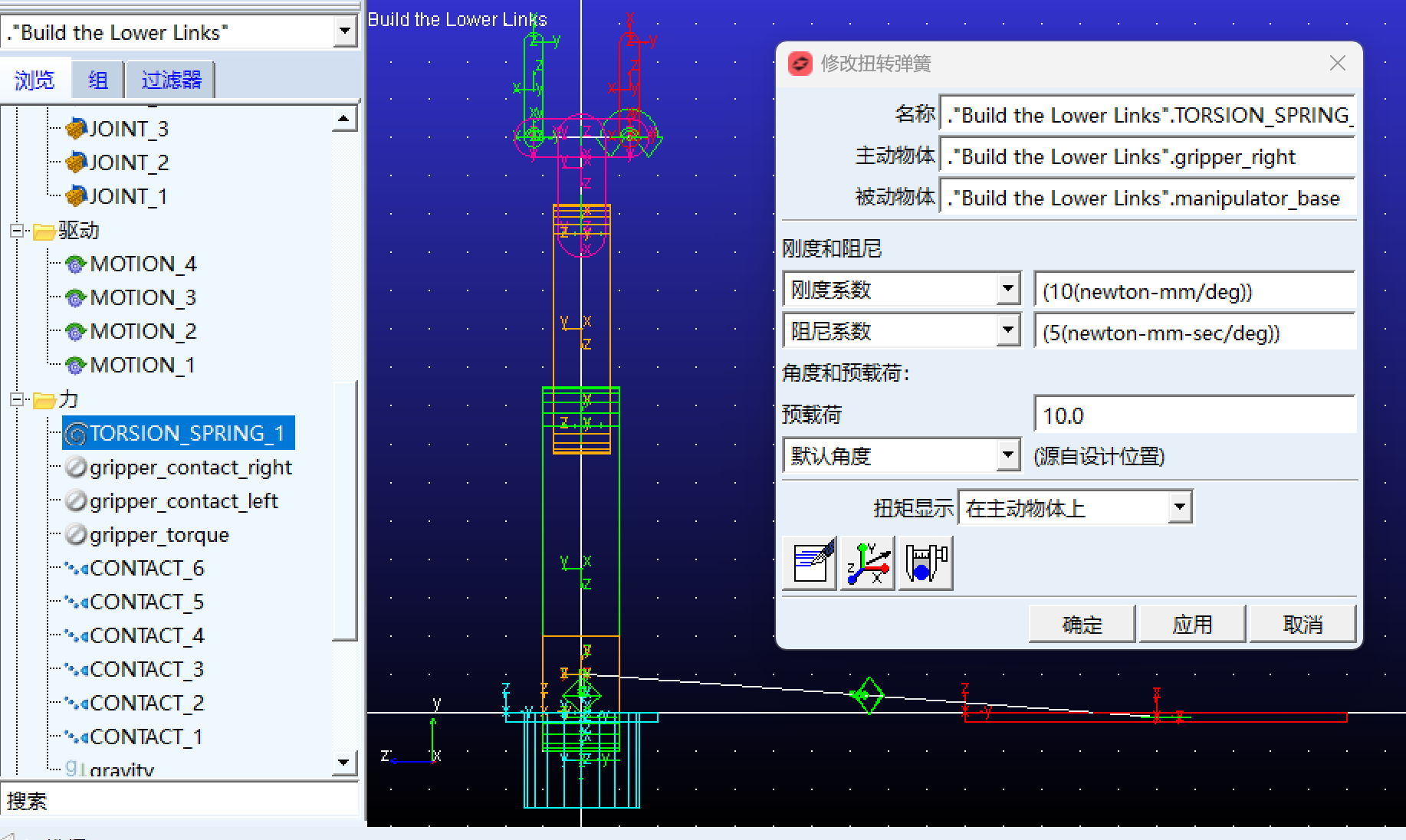1406x840 pixels.
Task: Click the 主动物体 input field
Action: pyautogui.click(x=1148, y=156)
